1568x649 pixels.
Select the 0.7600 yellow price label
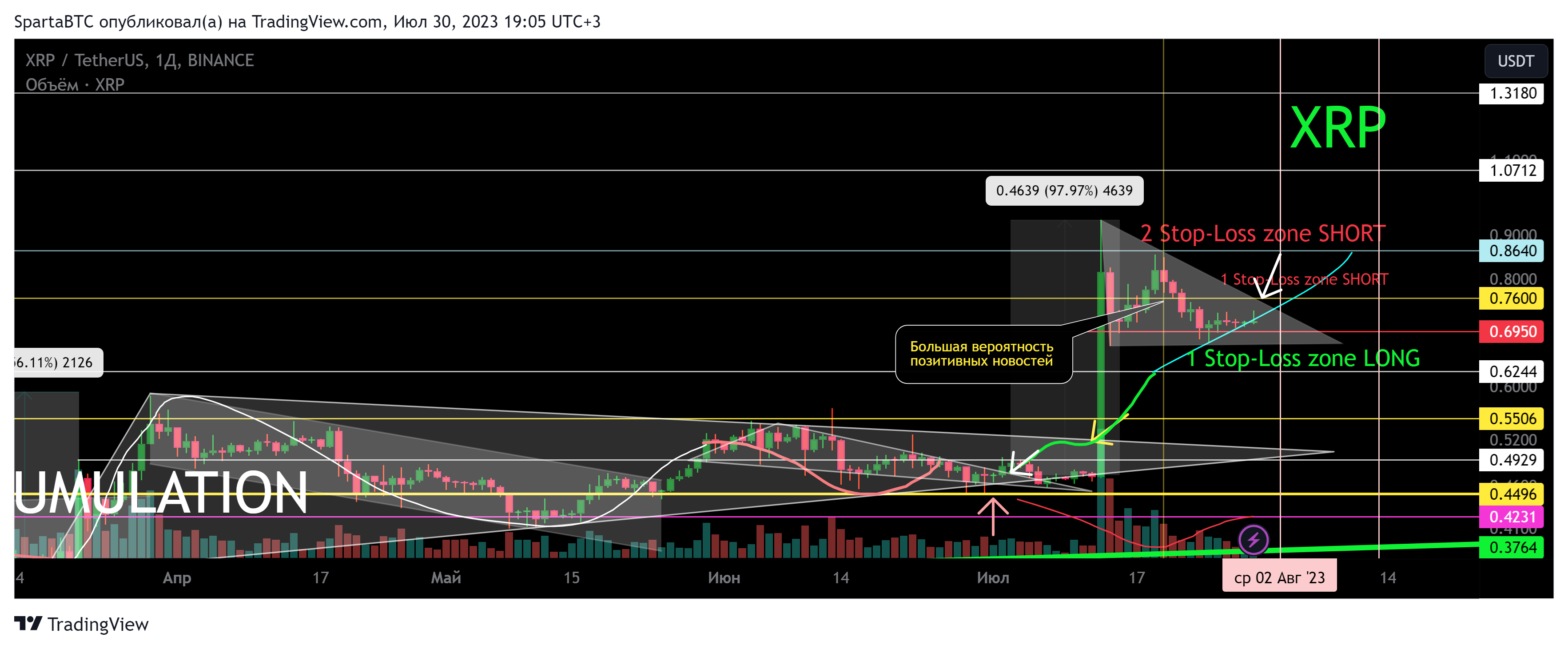pyautogui.click(x=1512, y=299)
